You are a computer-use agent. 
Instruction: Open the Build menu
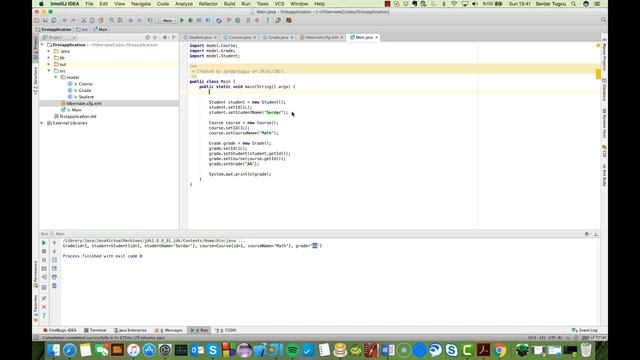tap(229, 4)
